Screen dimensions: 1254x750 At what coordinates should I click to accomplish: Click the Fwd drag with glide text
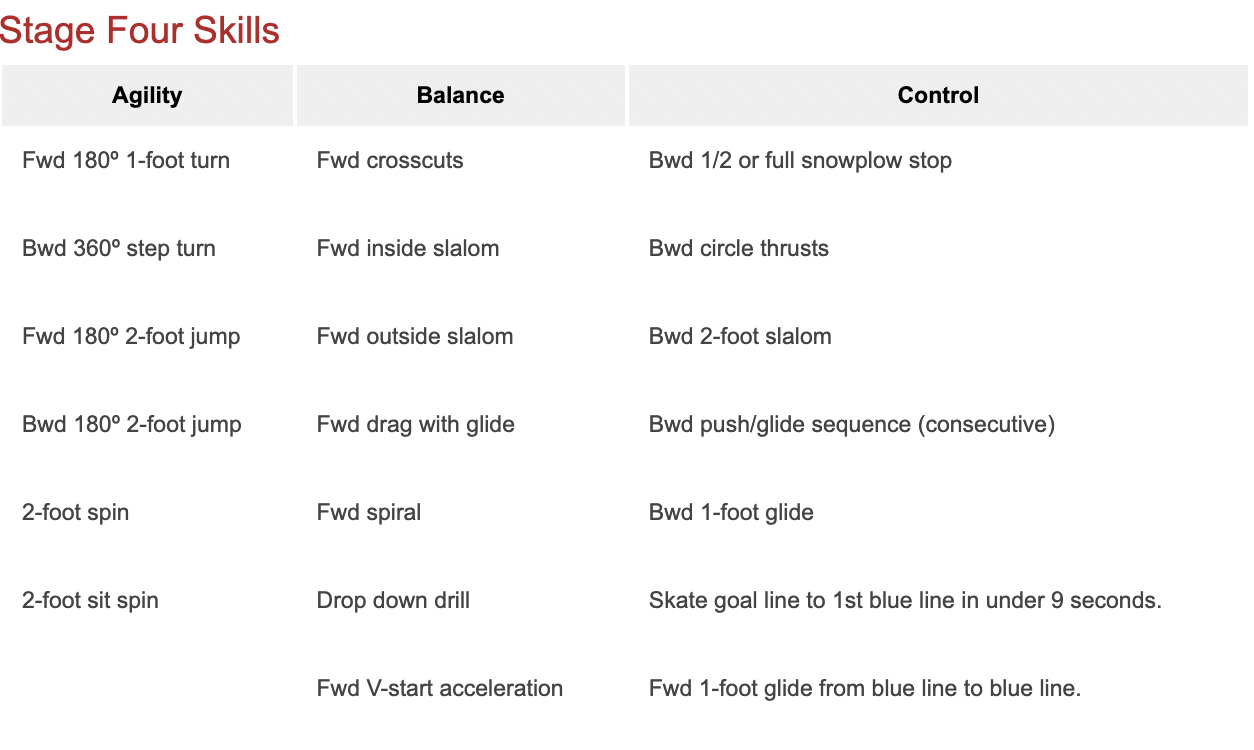[416, 424]
